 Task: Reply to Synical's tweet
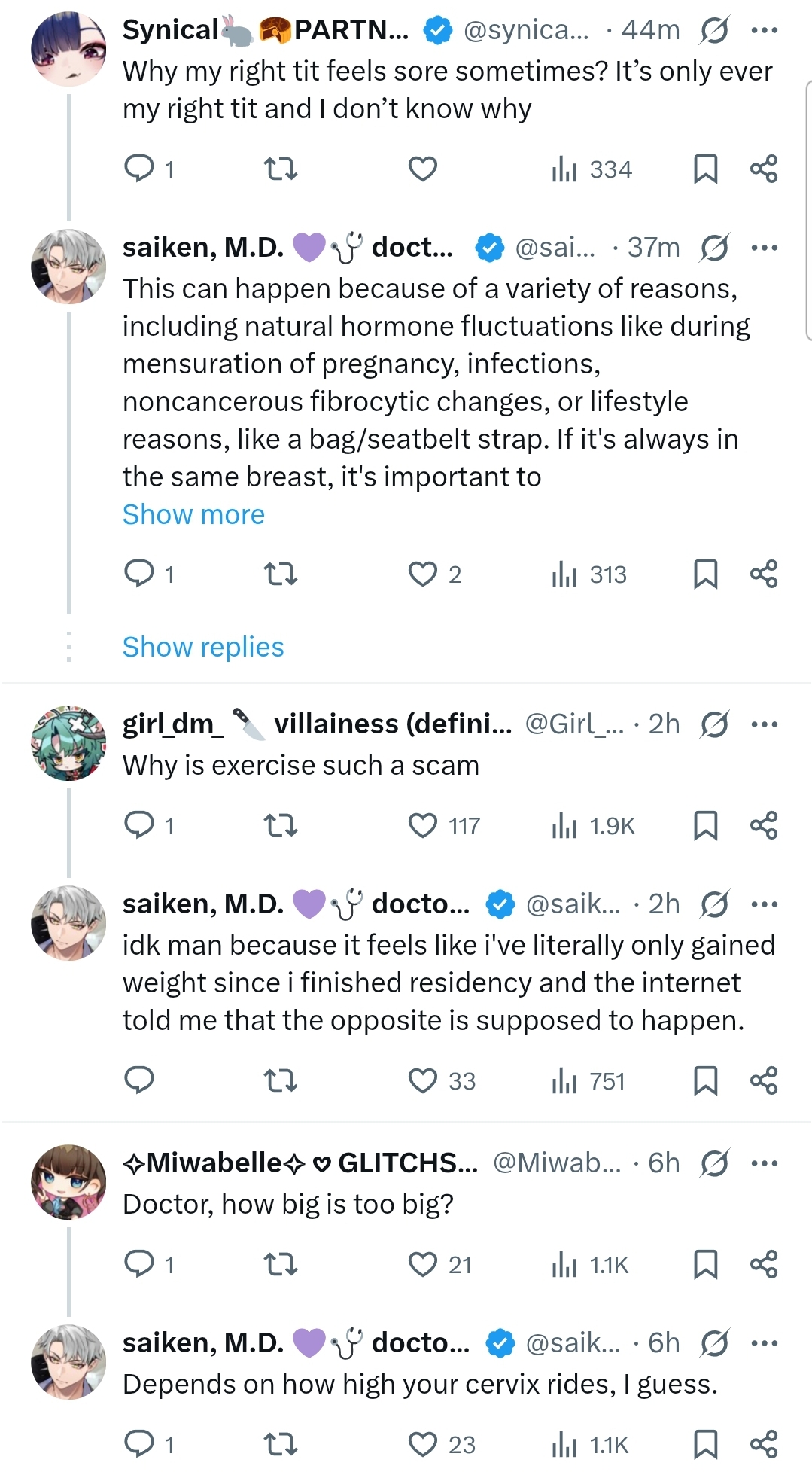tap(139, 169)
